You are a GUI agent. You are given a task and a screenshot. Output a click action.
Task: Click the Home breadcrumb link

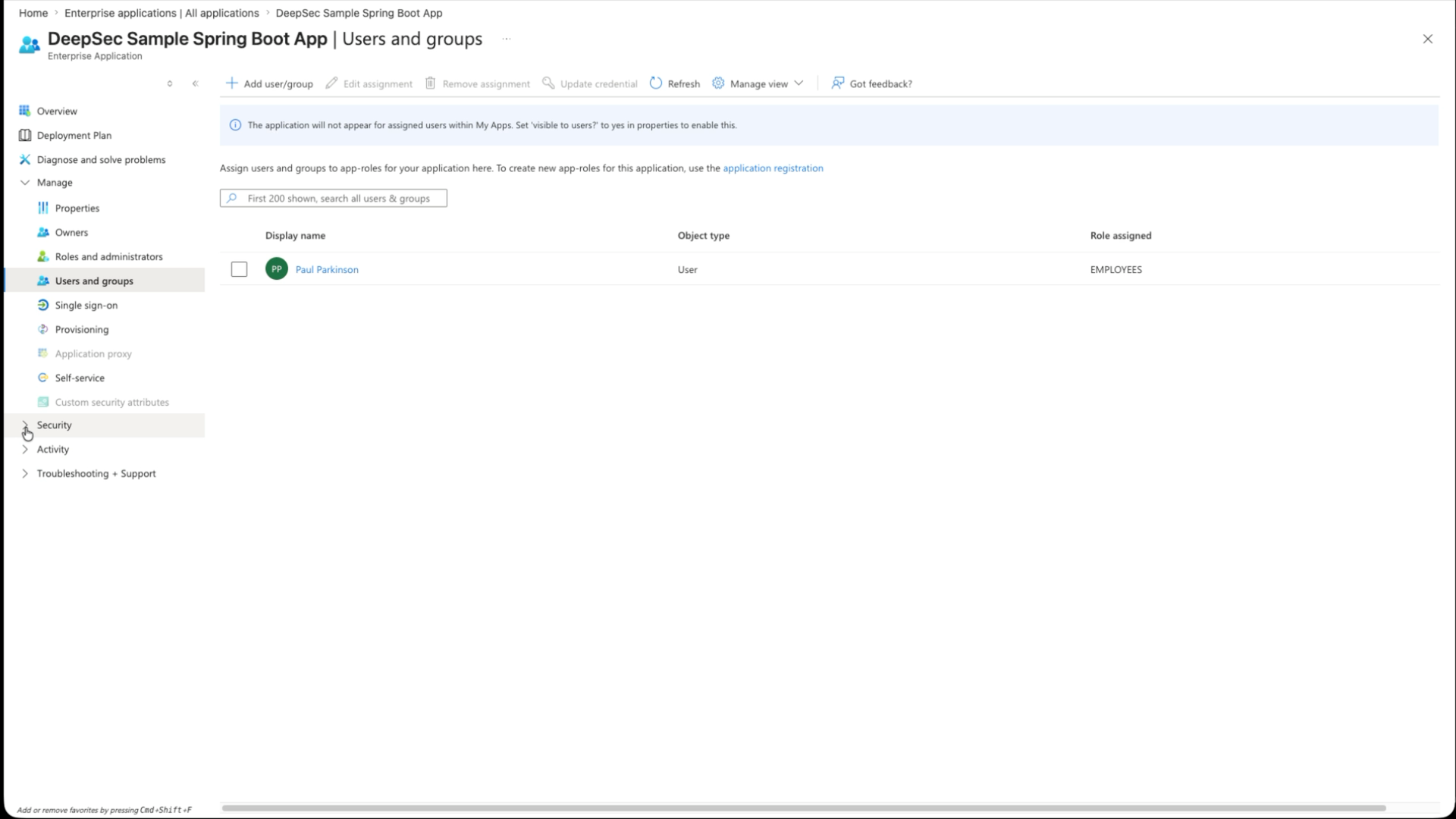tap(33, 13)
